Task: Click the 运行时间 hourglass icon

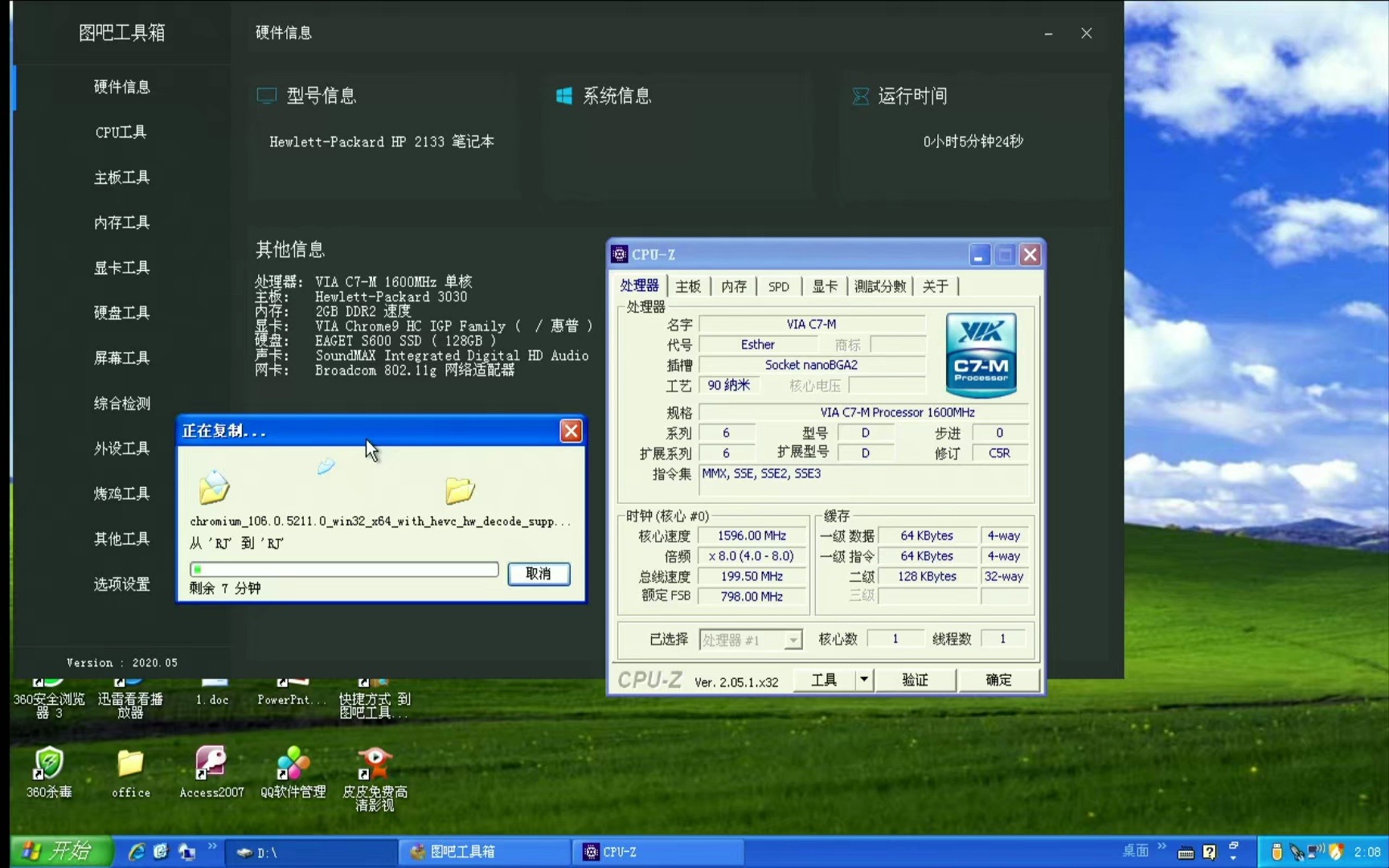Action: click(x=860, y=96)
